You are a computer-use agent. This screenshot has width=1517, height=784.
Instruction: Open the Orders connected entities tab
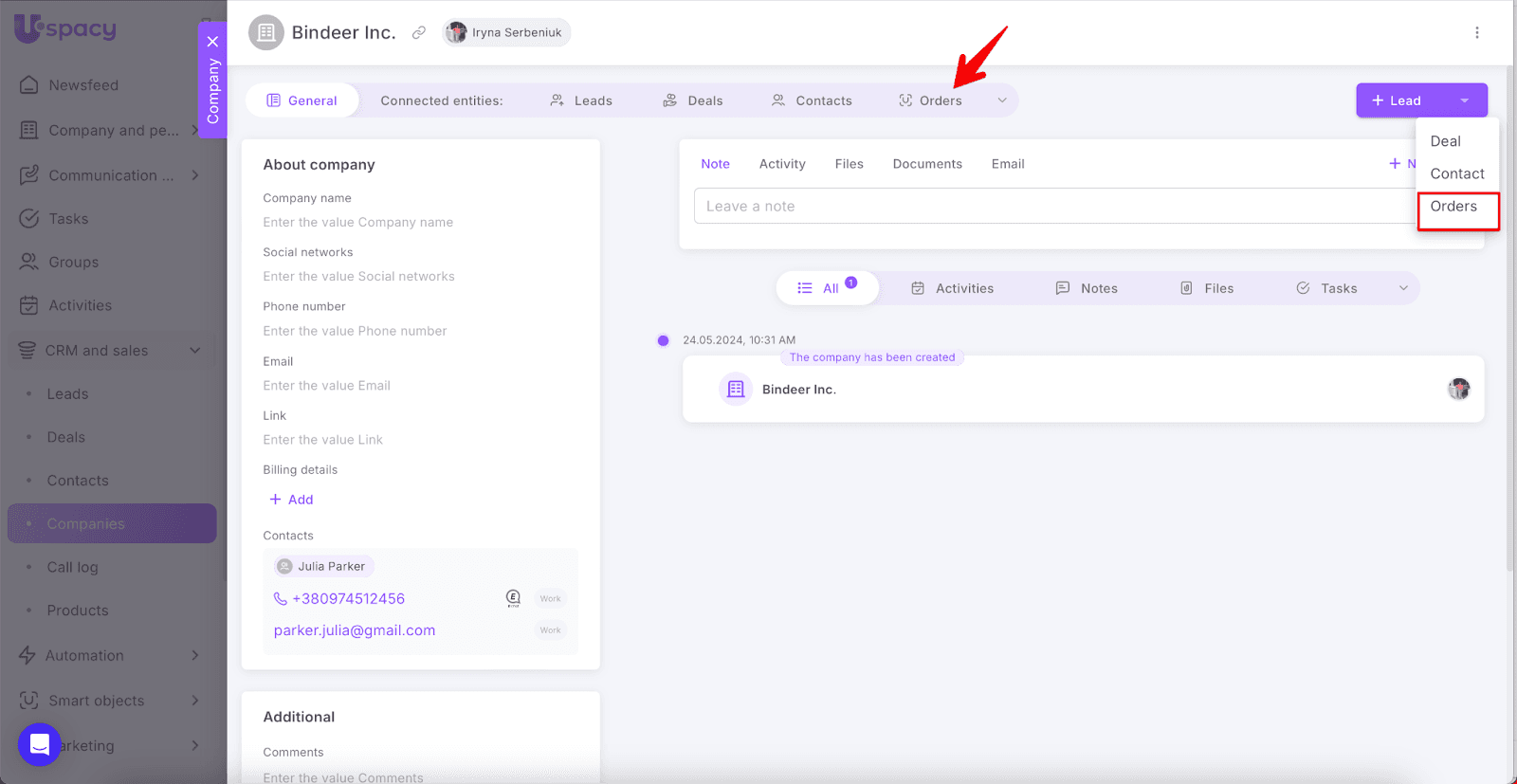tap(930, 100)
